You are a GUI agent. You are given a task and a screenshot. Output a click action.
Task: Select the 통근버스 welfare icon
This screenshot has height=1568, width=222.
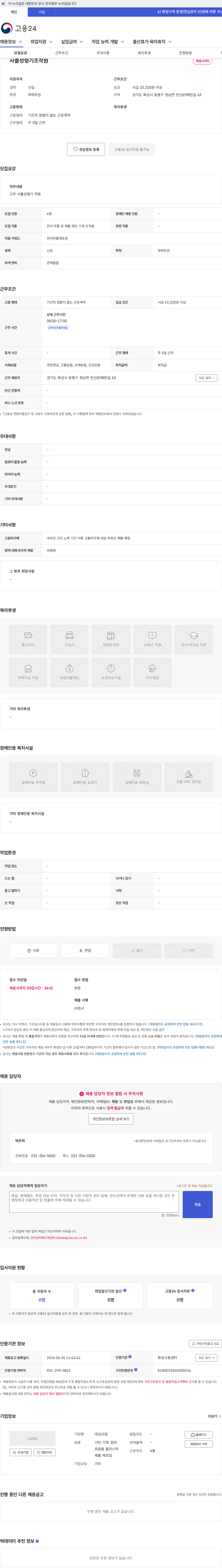coord(28,640)
